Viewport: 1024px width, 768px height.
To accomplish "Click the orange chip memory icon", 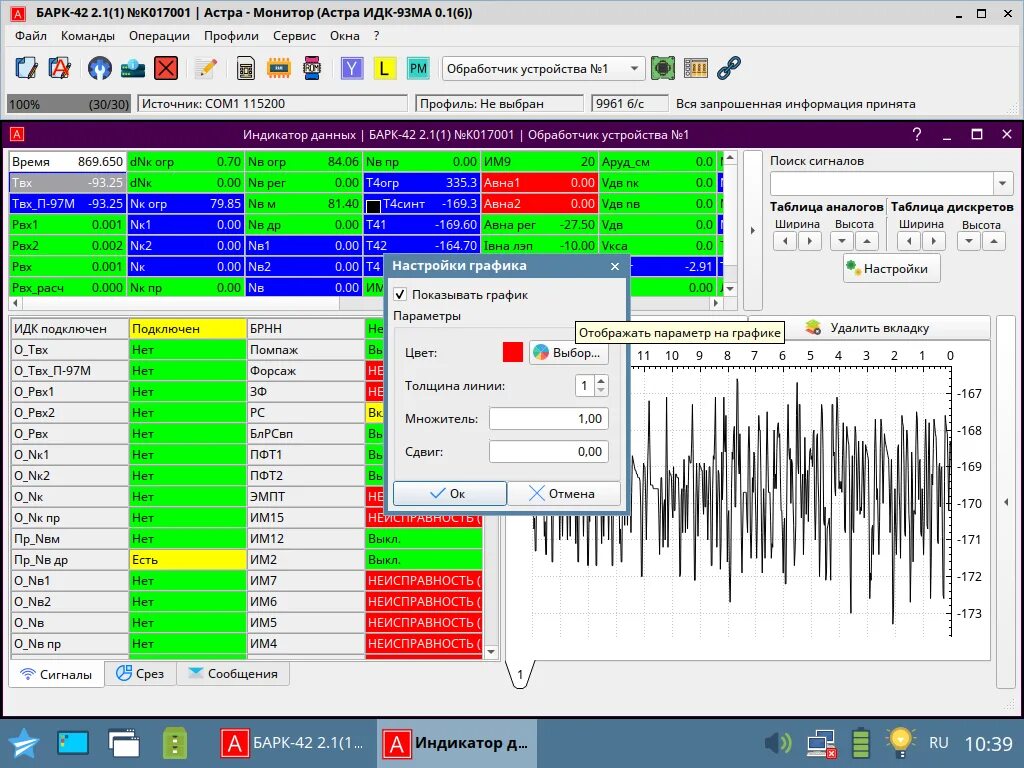I will point(279,68).
